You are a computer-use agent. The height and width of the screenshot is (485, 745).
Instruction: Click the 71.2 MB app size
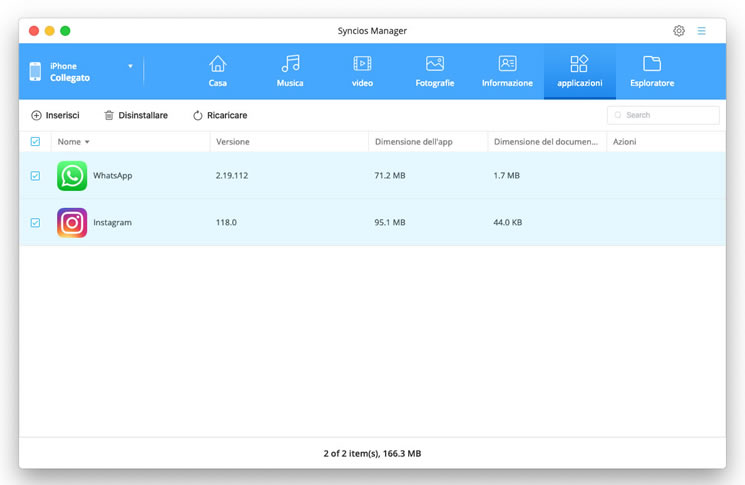(x=390, y=175)
